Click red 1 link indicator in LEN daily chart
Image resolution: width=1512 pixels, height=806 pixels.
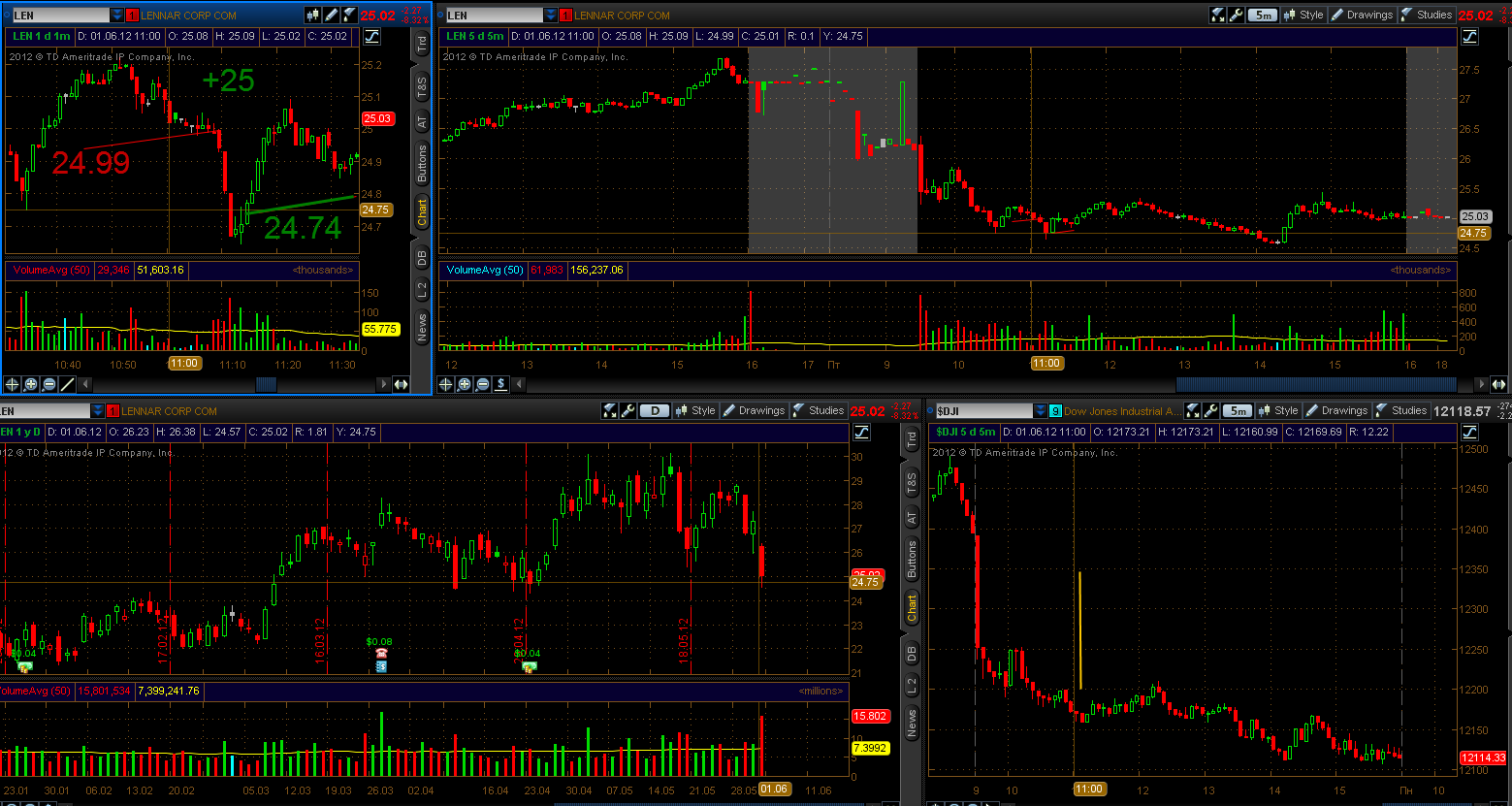113,410
